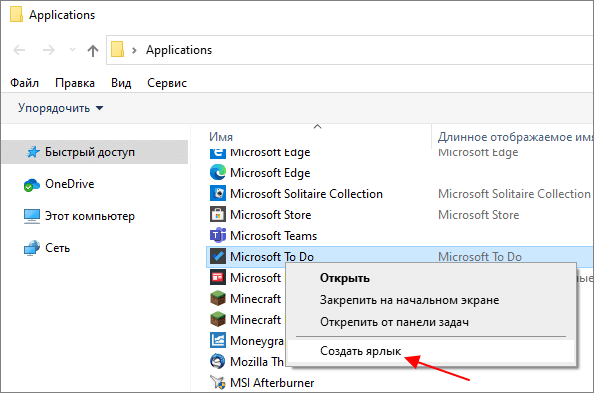The height and width of the screenshot is (393, 594).
Task: Open the Правка menu
Action: (x=75, y=83)
